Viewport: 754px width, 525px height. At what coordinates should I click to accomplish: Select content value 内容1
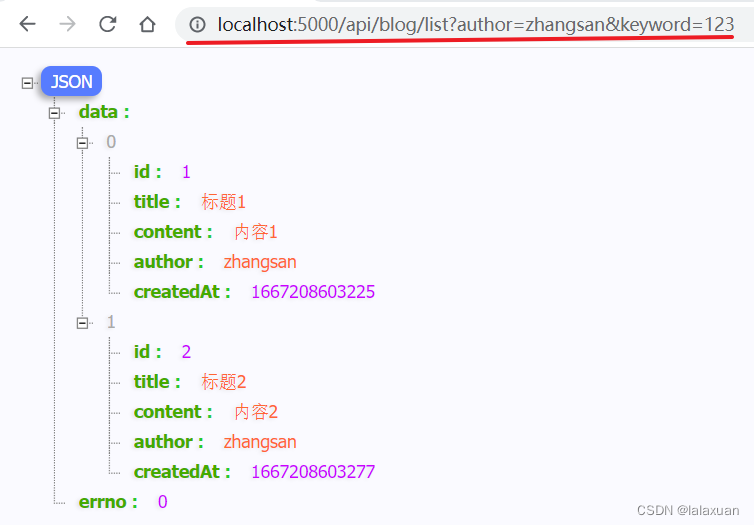click(x=256, y=232)
